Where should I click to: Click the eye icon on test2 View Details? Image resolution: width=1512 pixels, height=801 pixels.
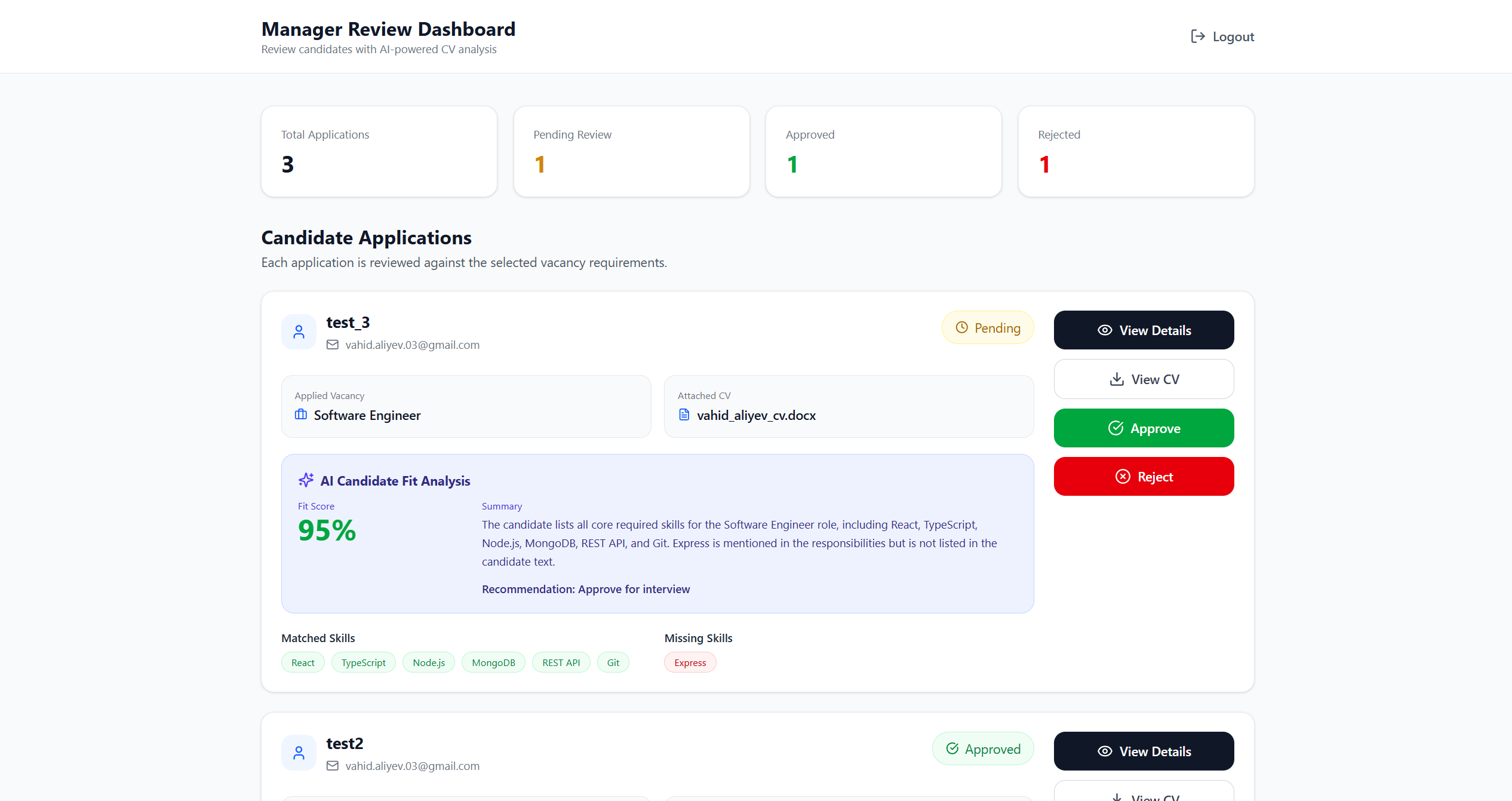1105,751
